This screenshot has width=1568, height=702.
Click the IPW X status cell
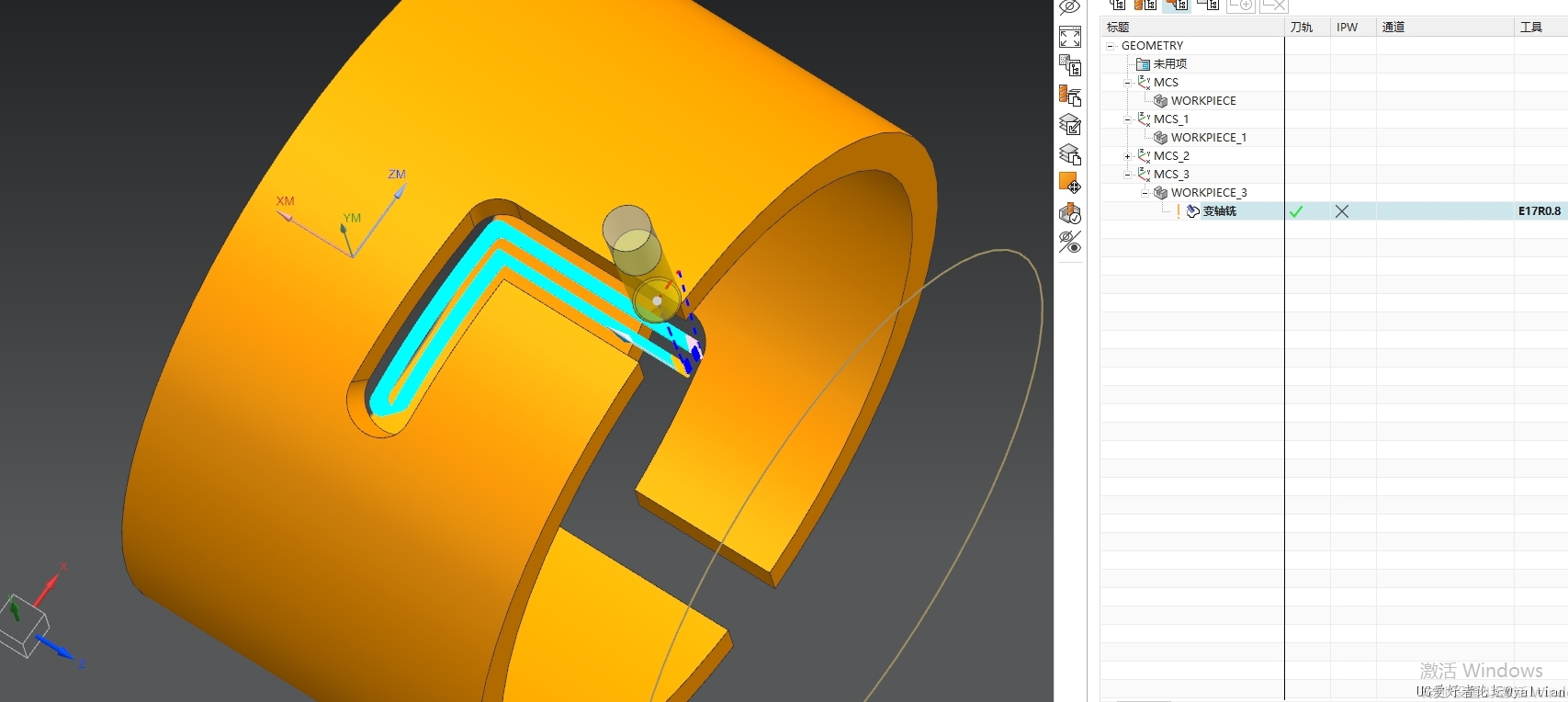(1342, 211)
